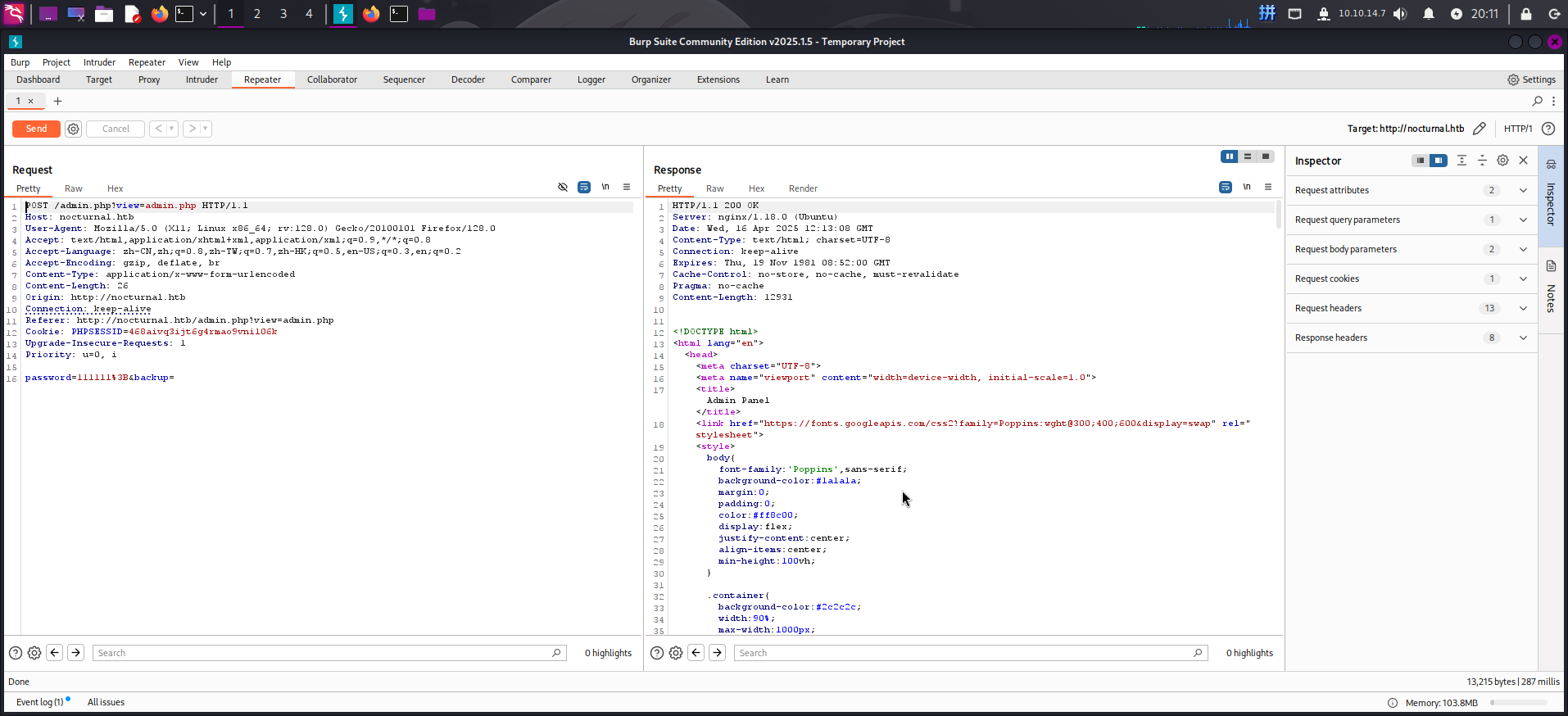
Task: Click the memory usage progress bar
Action: (1519, 703)
